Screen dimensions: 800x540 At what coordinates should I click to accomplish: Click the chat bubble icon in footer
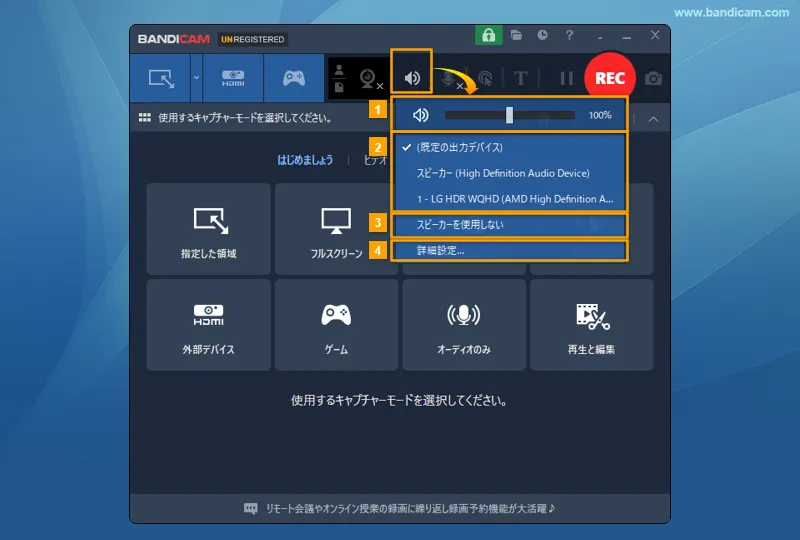[251, 508]
